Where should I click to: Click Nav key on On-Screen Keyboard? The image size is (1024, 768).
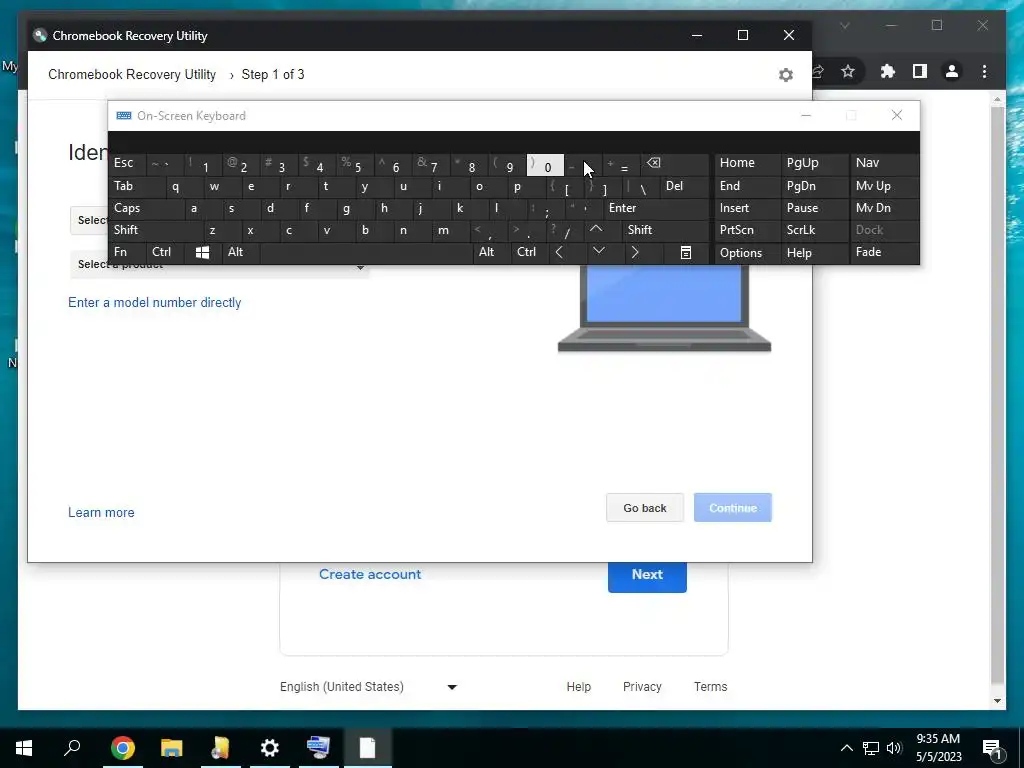pyautogui.click(x=884, y=164)
